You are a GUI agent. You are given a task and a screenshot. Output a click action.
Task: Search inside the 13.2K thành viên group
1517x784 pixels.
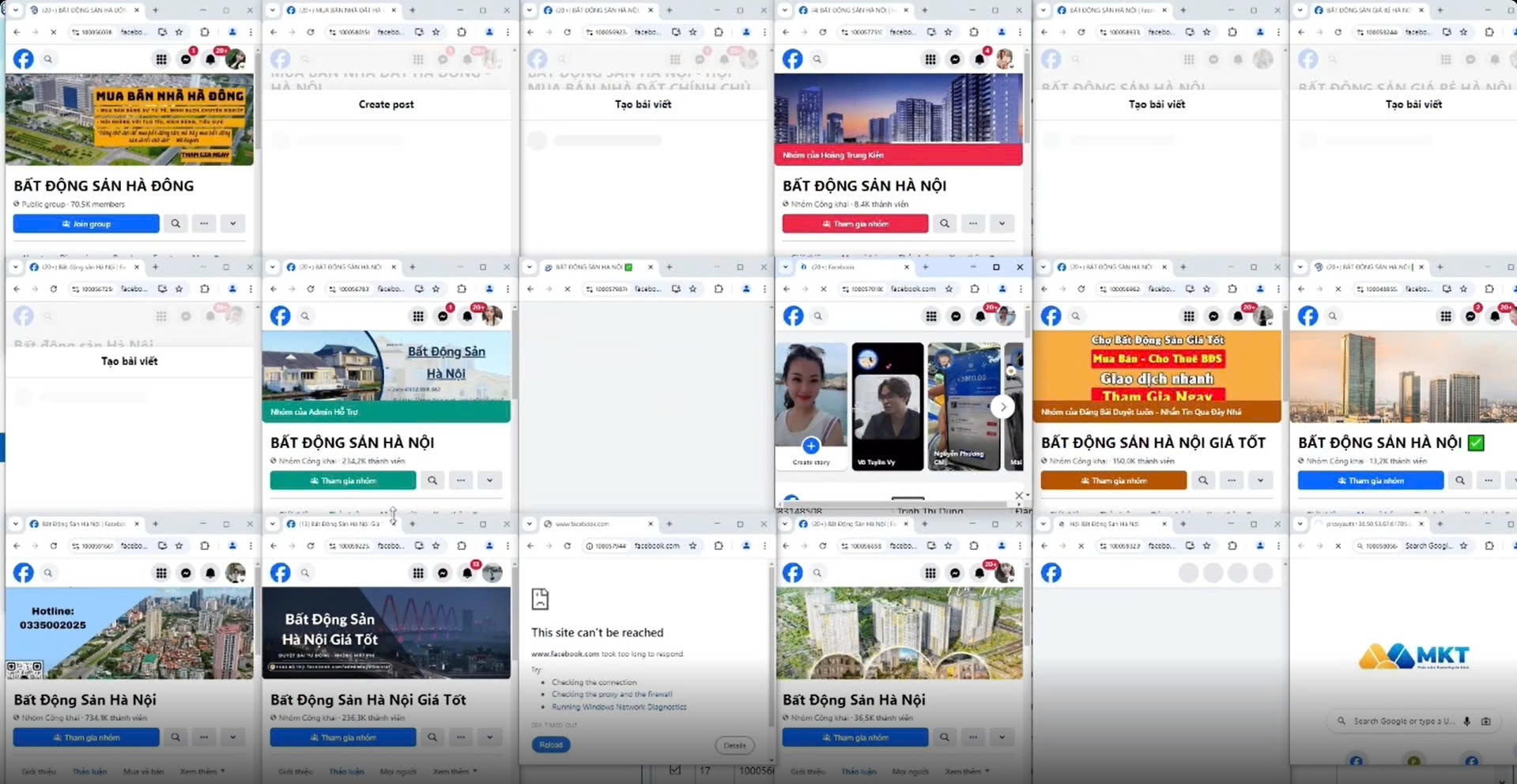tap(1460, 481)
